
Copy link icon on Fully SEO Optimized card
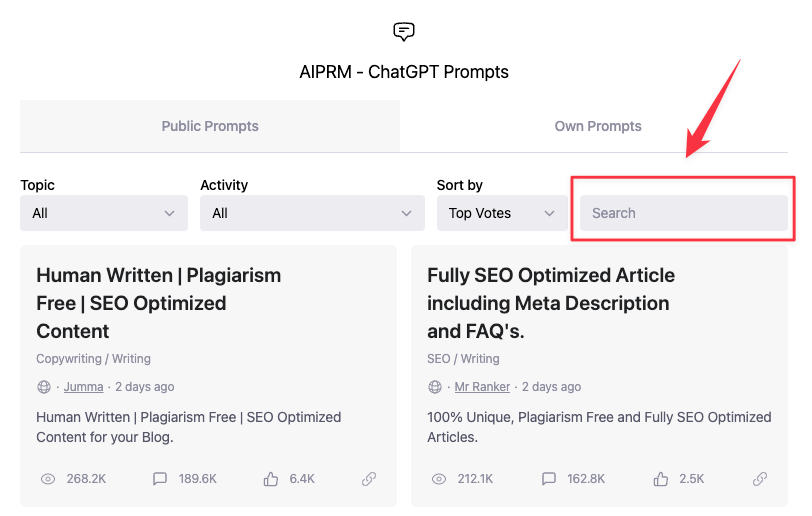(x=760, y=479)
